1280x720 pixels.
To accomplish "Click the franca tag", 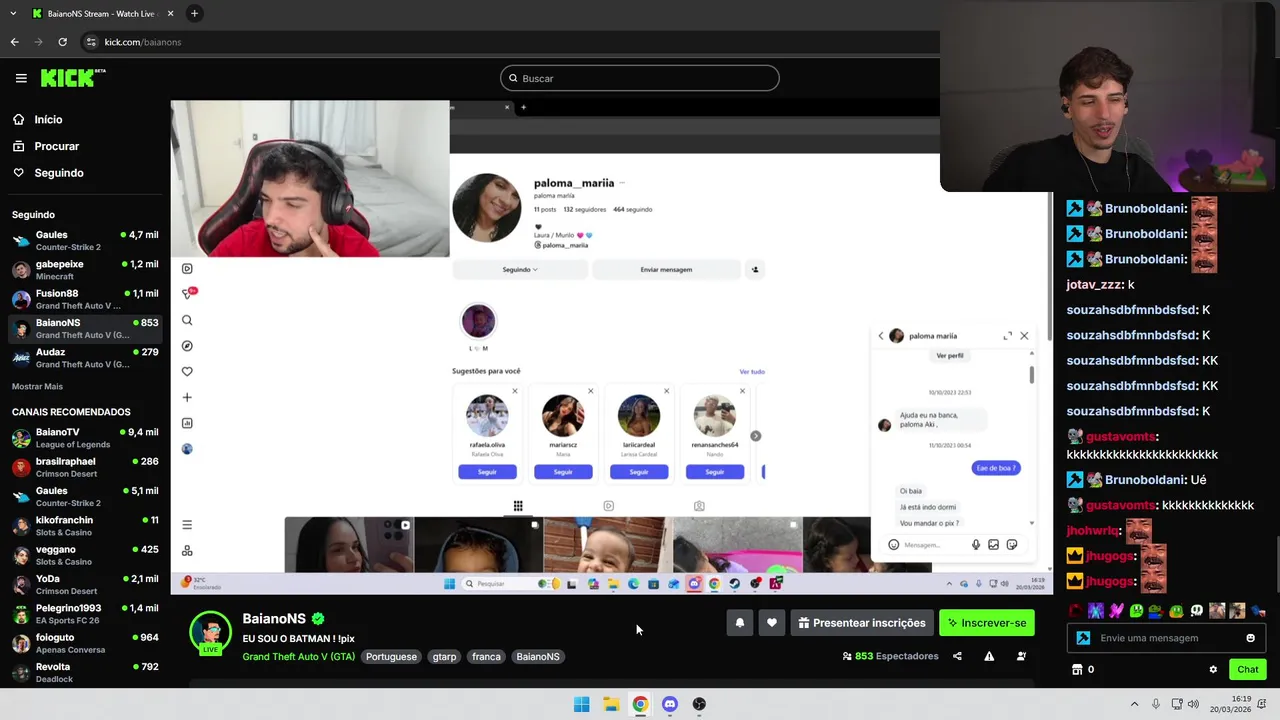I will (x=486, y=657).
